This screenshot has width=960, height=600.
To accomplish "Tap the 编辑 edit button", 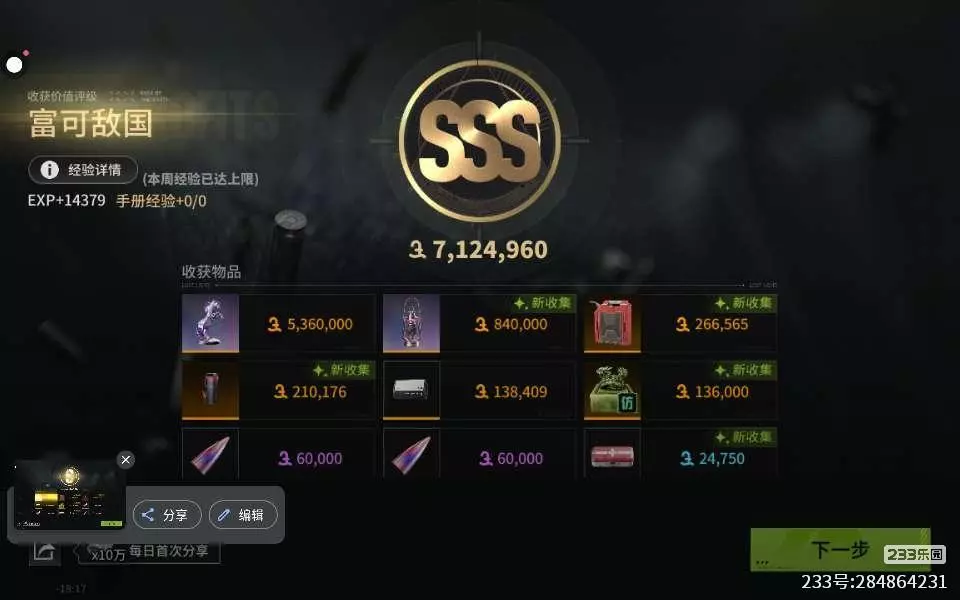I will 243,515.
